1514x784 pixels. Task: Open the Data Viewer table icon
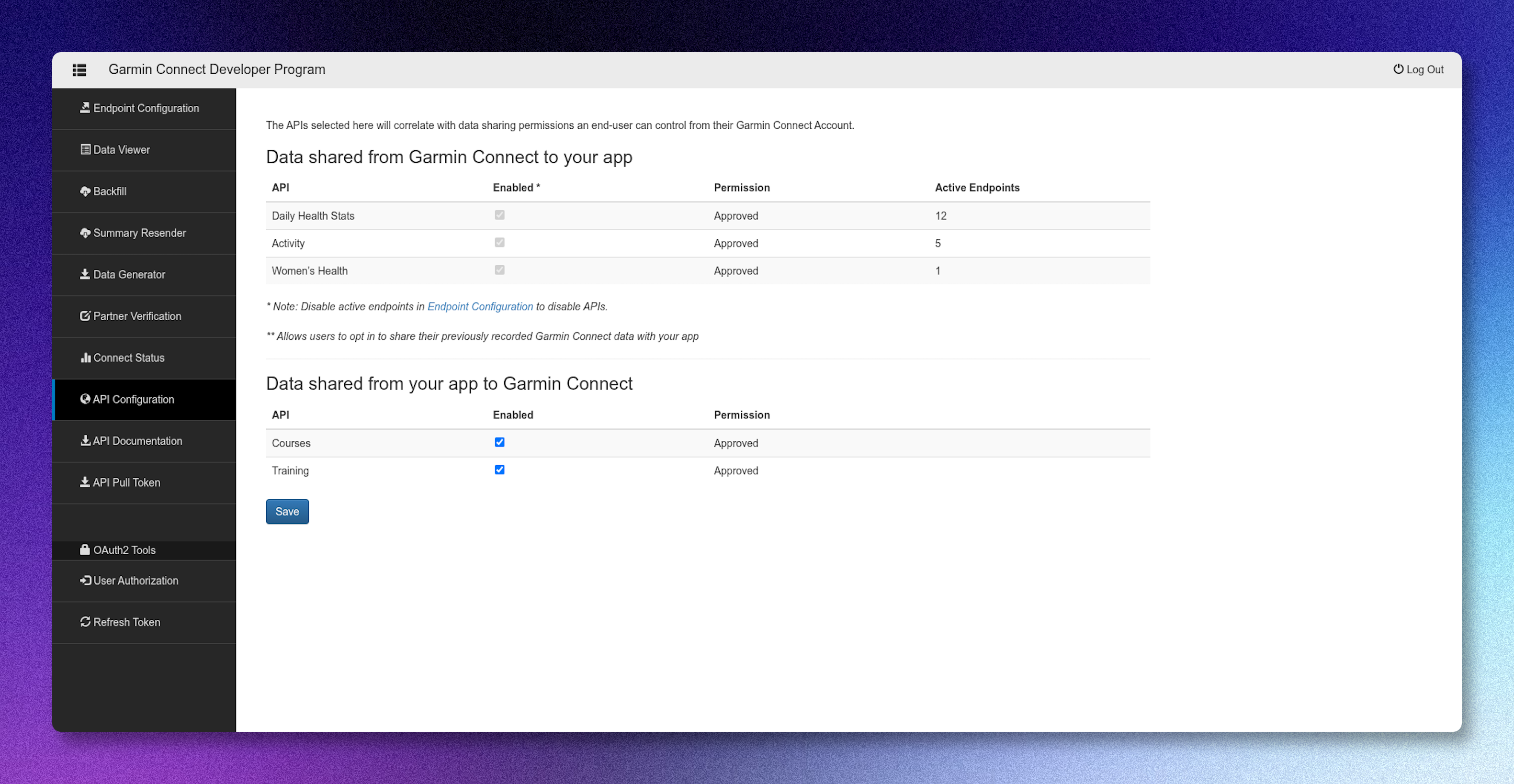tap(85, 149)
